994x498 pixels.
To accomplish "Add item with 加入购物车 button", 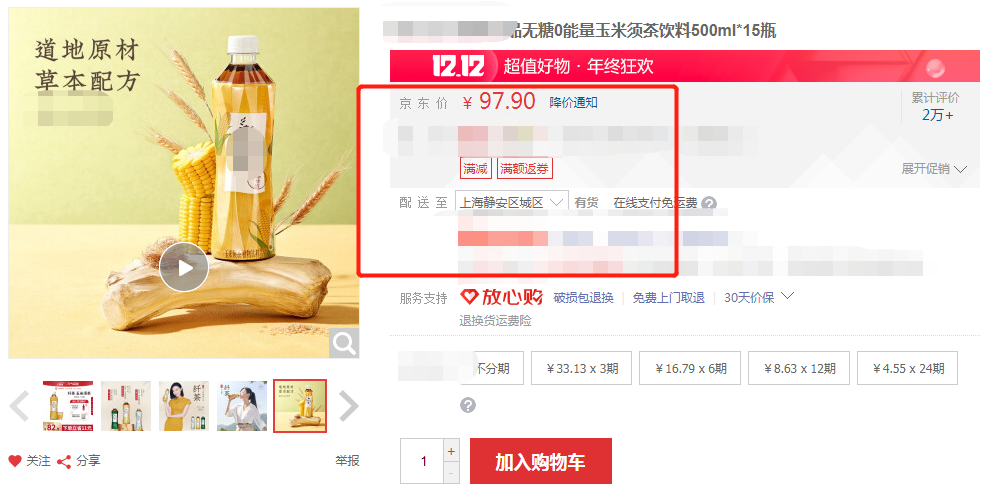I will click(541, 461).
